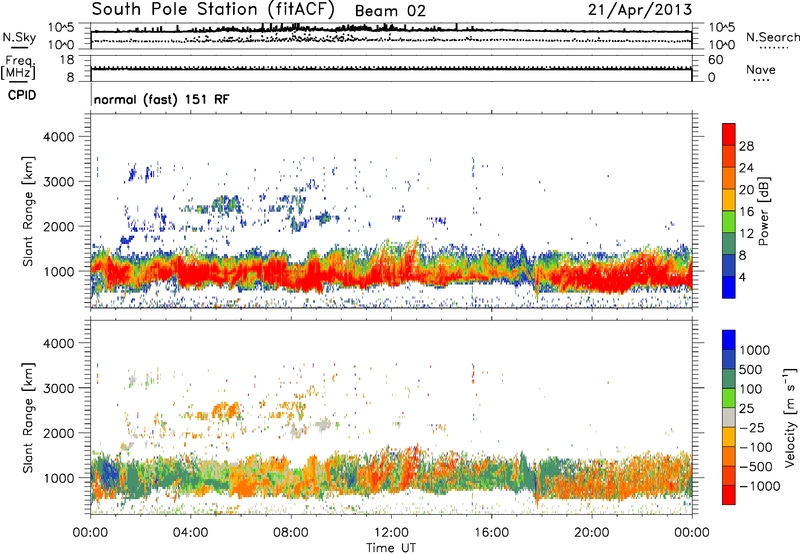The image size is (800, 554).
Task: Click the '08:00' time tick label
Action: (x=291, y=533)
